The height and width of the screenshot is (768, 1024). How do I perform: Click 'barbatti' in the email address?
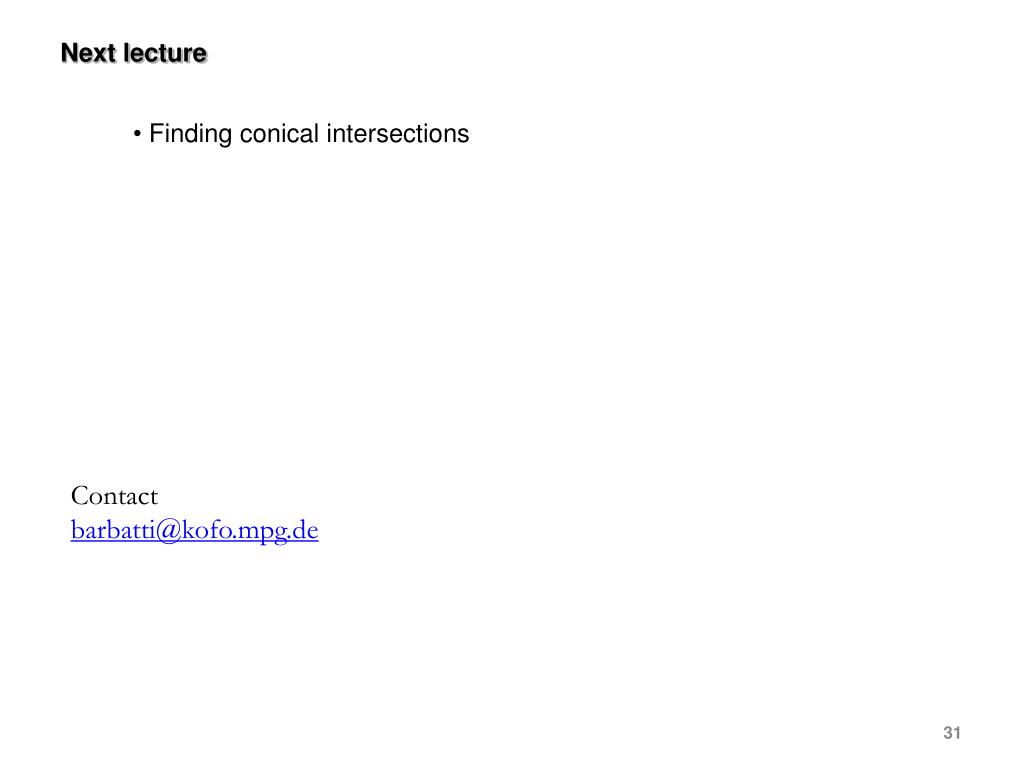pos(112,530)
